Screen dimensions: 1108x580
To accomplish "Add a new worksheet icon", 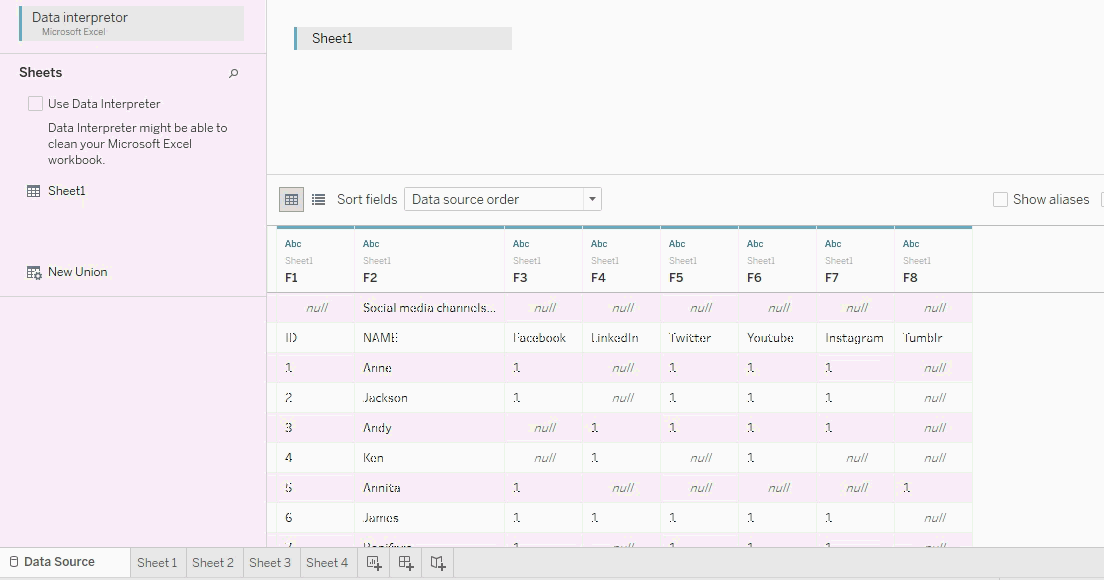I will point(374,563).
